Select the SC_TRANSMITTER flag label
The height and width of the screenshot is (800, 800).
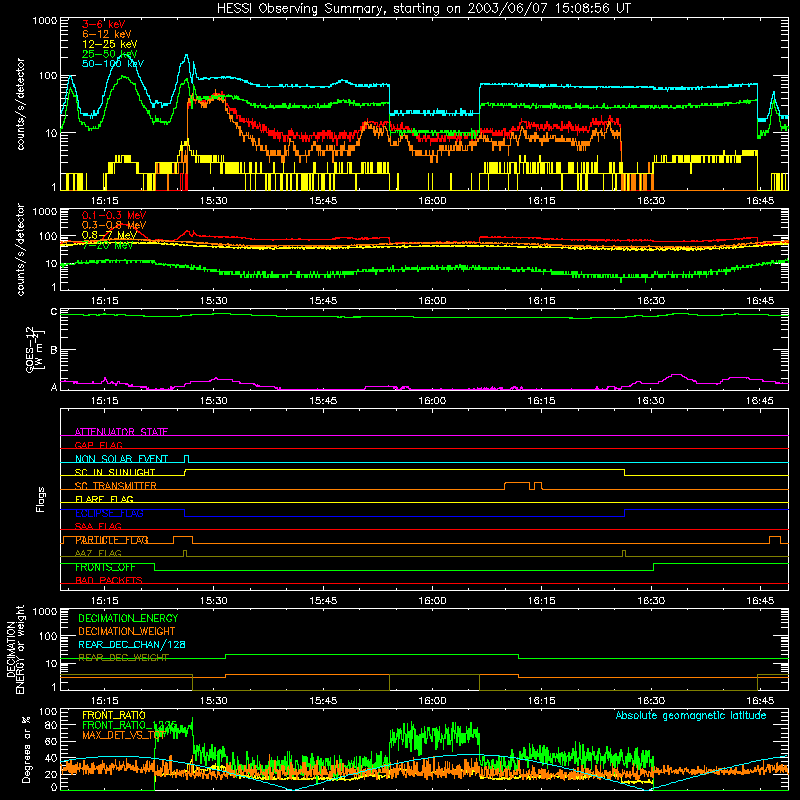(116, 486)
